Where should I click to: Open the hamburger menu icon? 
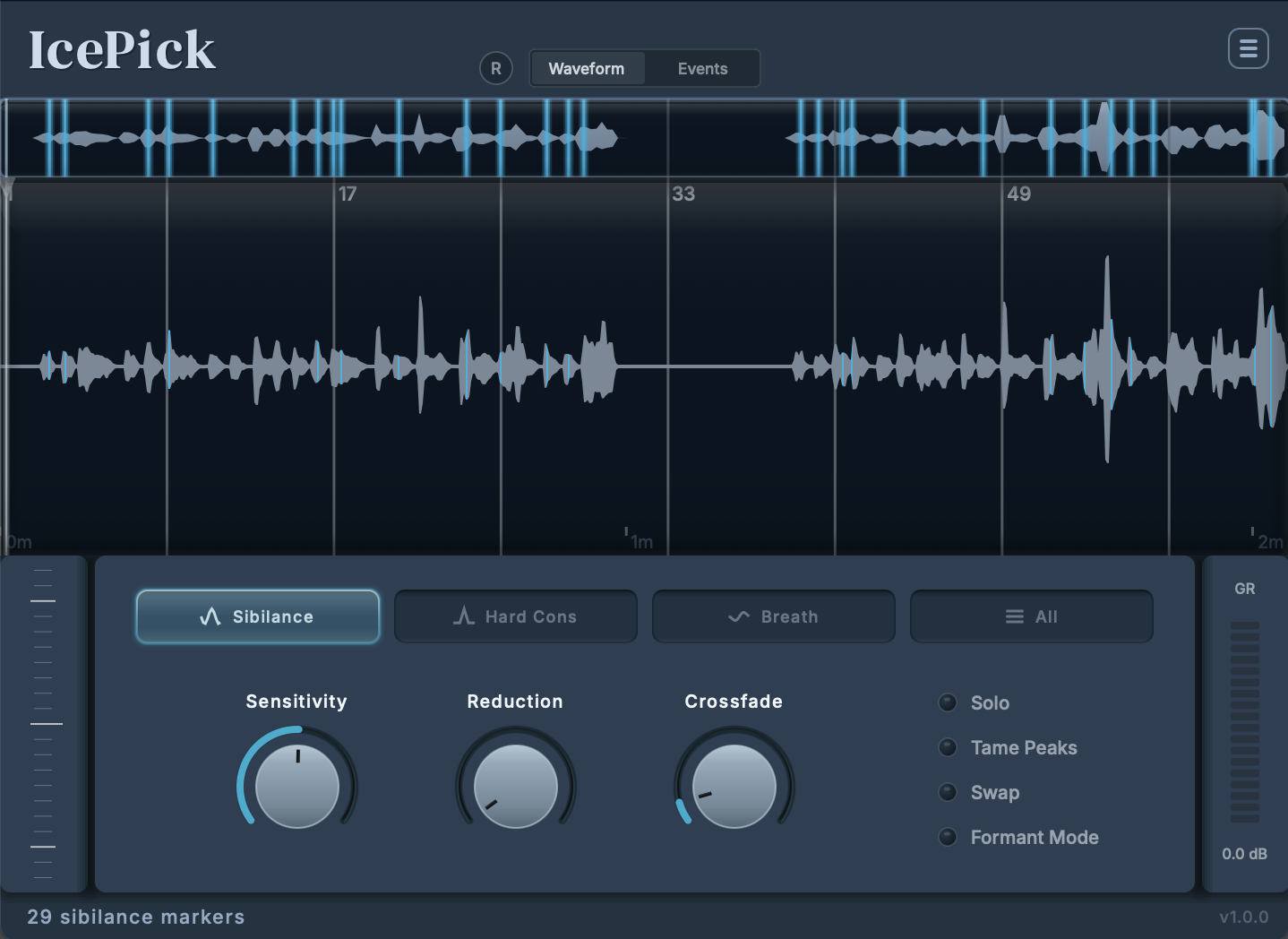click(x=1248, y=48)
